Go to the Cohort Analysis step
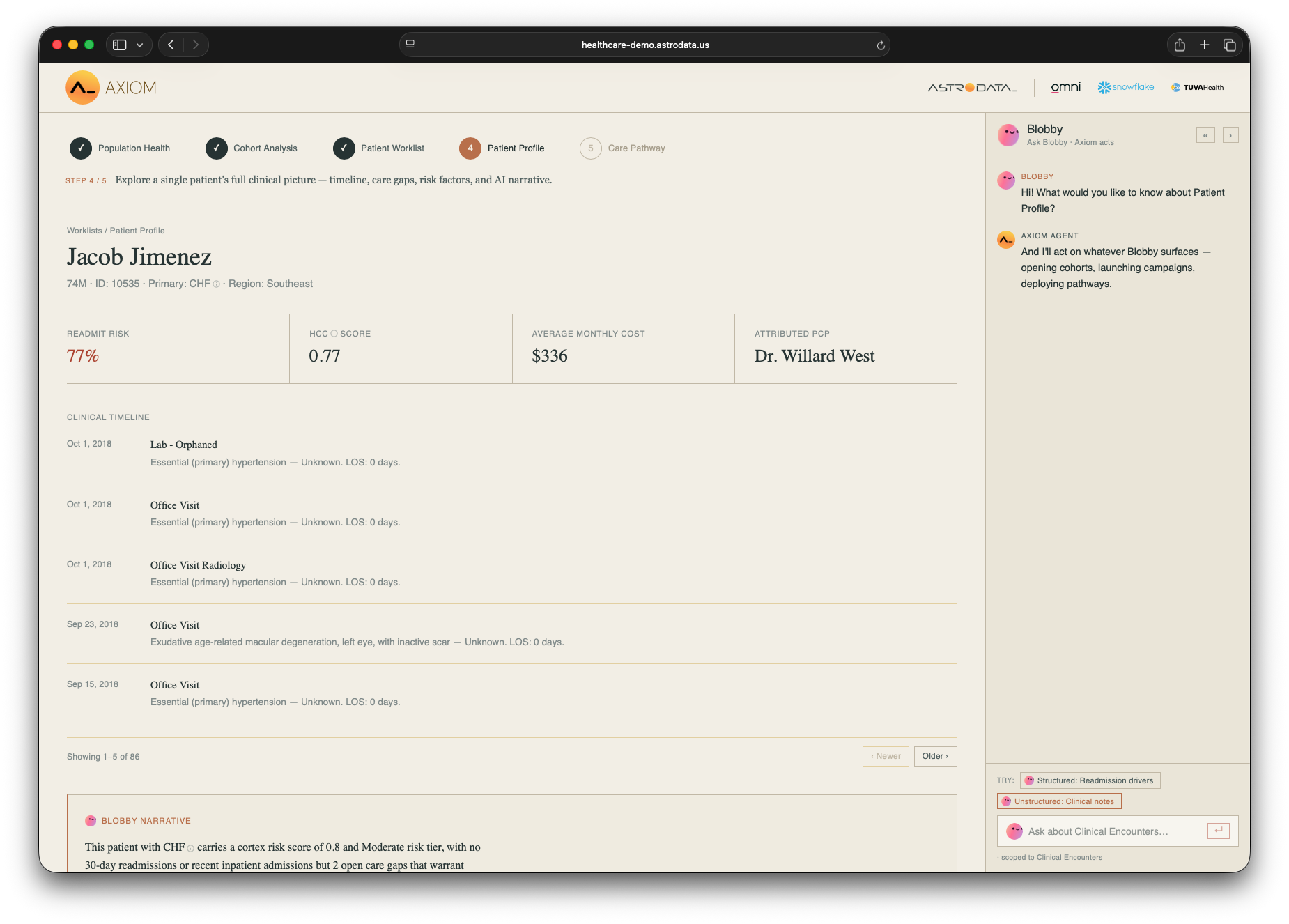Viewport: 1289px width, 924px height. [252, 148]
